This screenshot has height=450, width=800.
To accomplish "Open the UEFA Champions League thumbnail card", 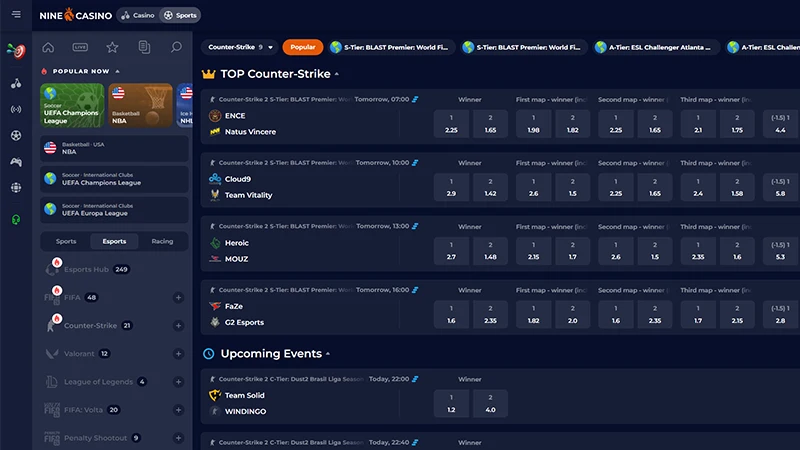I will pyautogui.click(x=71, y=105).
